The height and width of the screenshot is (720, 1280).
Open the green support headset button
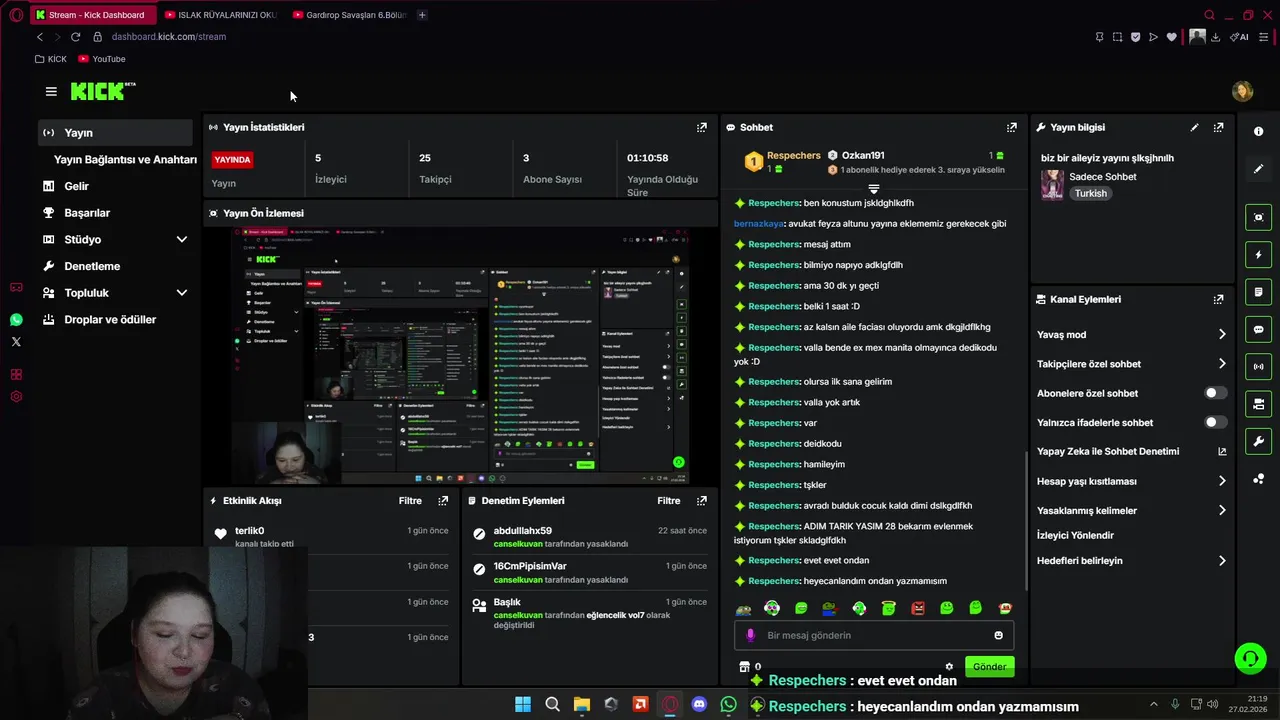pos(1249,658)
